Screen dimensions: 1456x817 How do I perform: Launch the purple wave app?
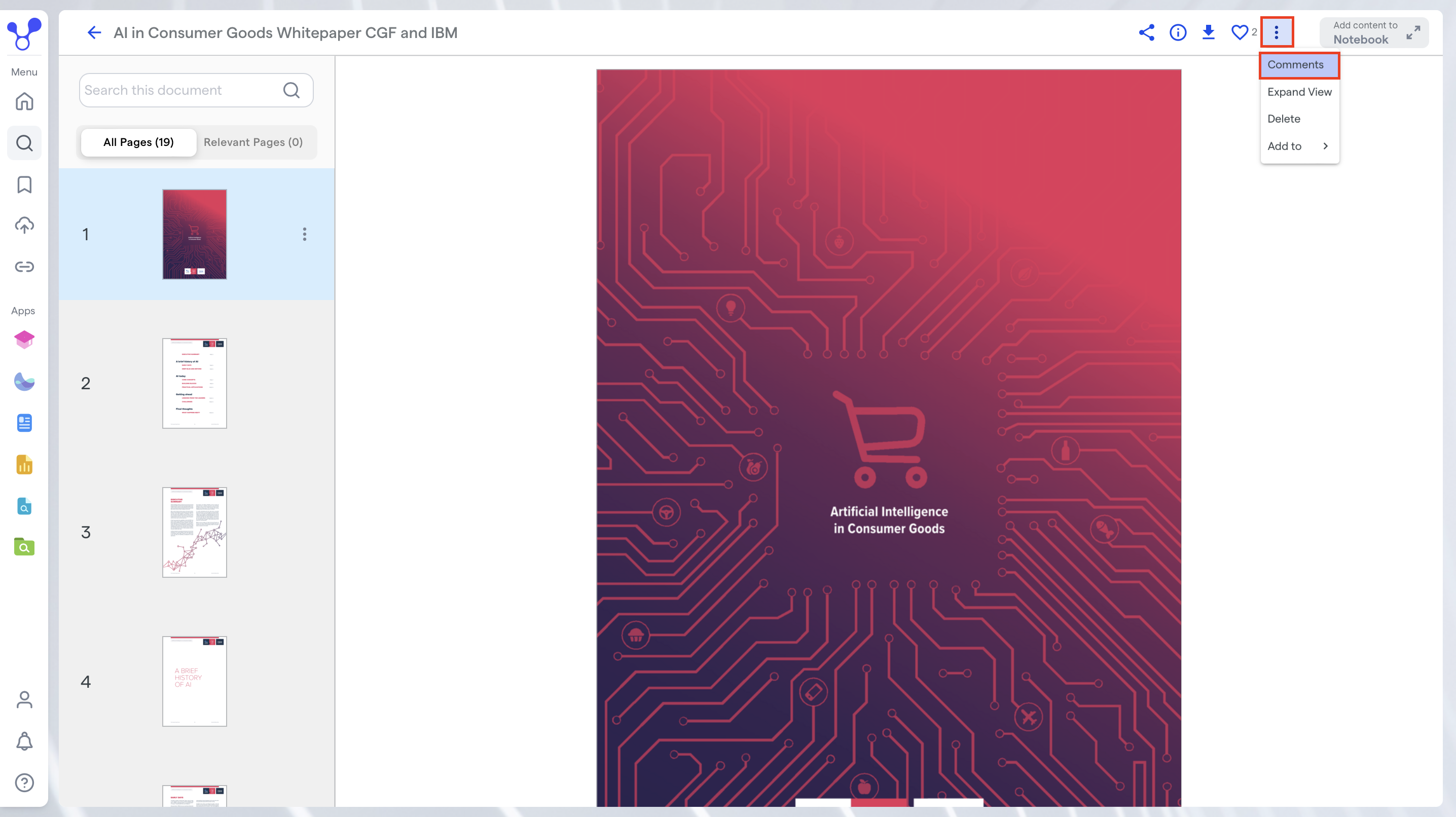click(x=24, y=381)
